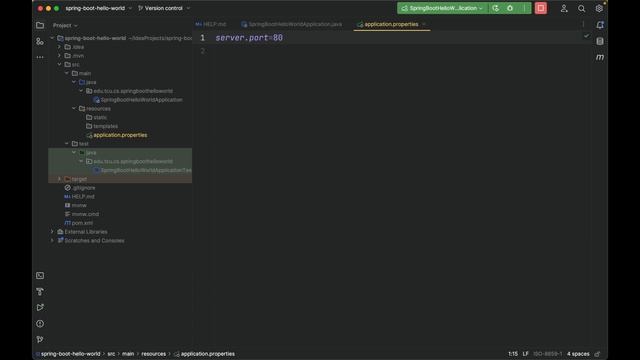
Task: Select application.properties in project tree
Action: 120,135
